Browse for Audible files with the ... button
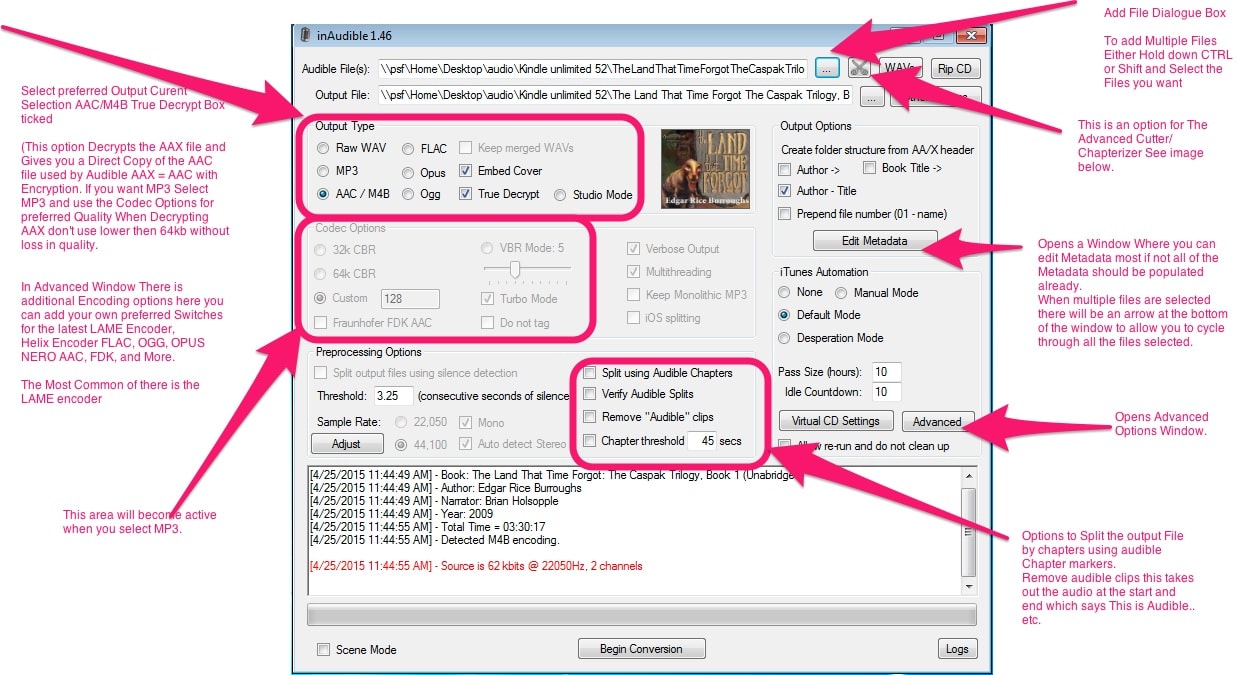Screen dimensions: 1239x675 click(827, 68)
